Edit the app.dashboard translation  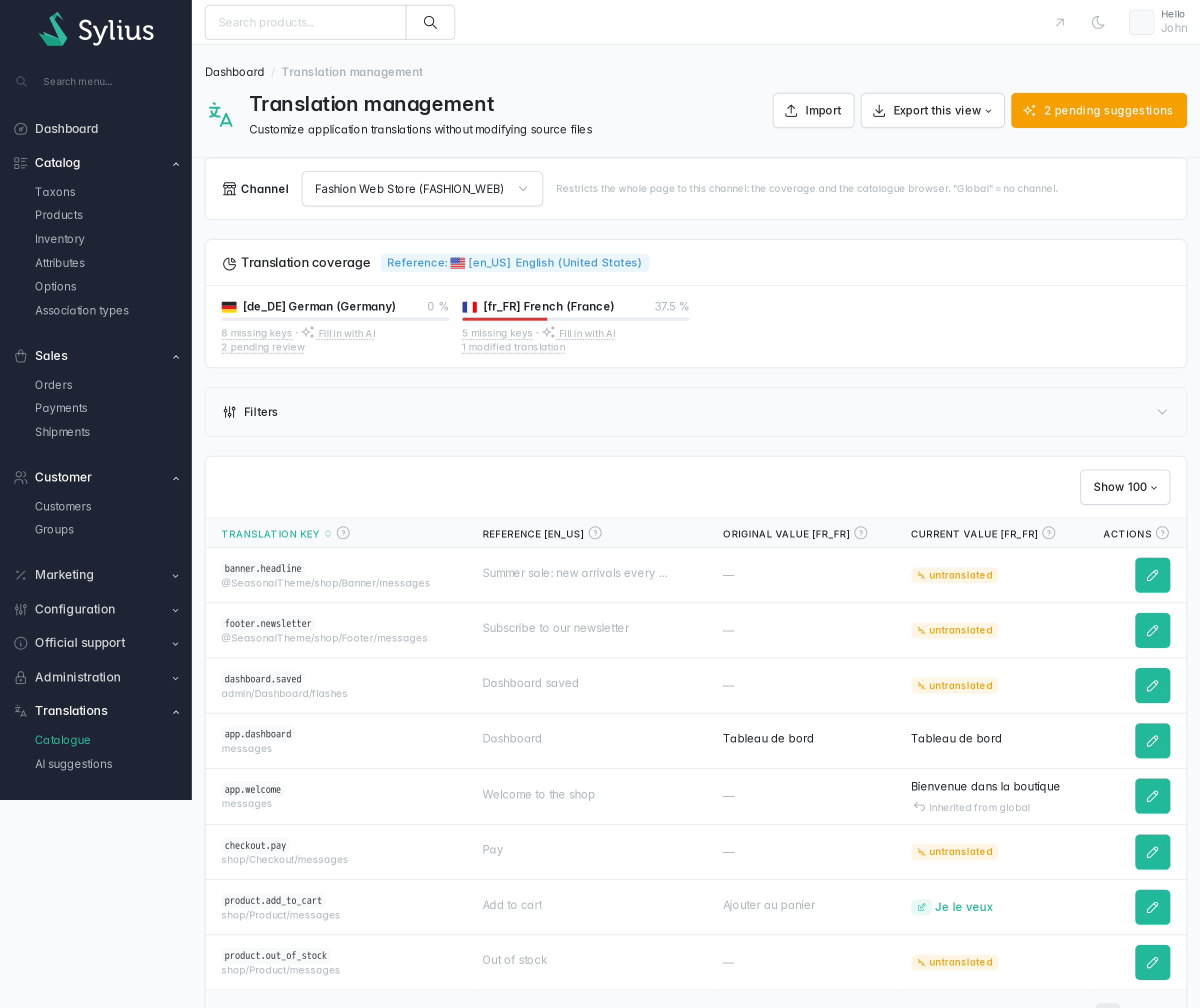coord(1152,740)
